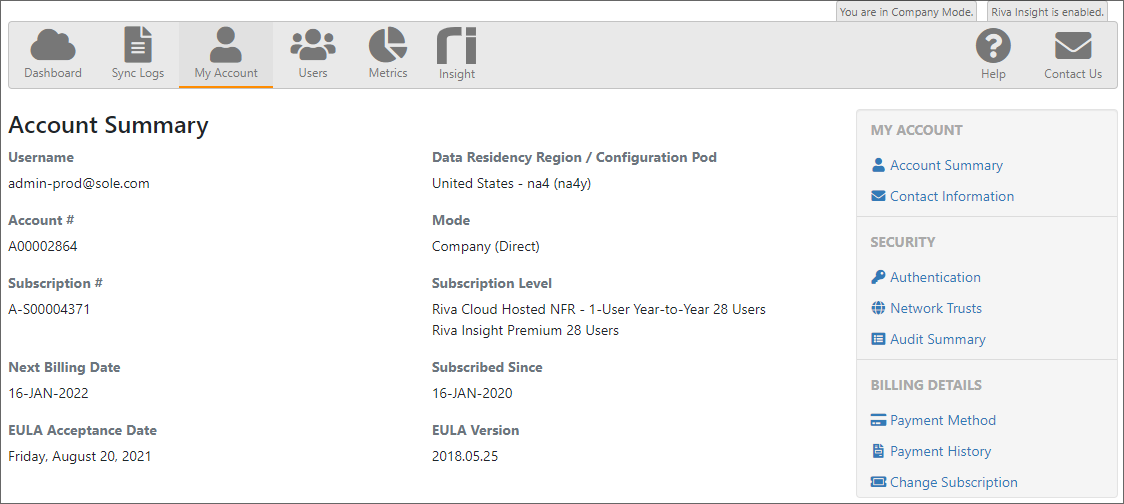Viewport: 1124px width, 504px height.
Task: Click the Username field label
Action: (x=41, y=158)
